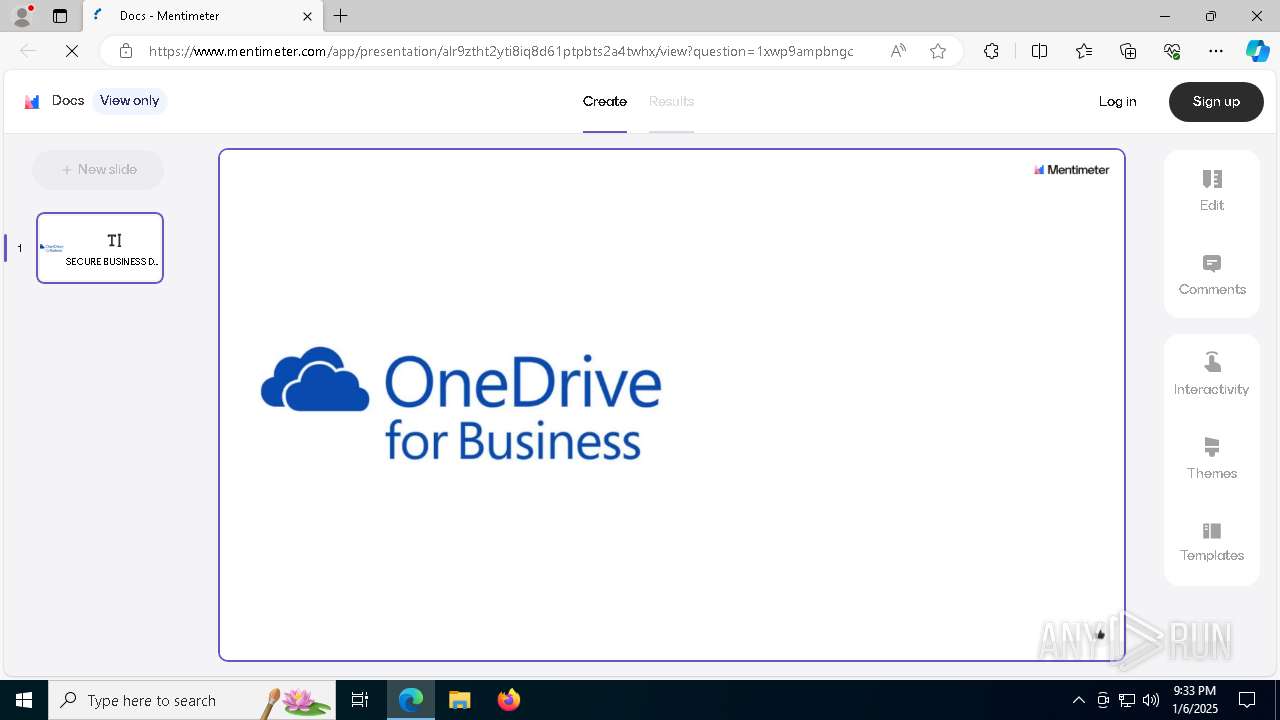Viewport: 1280px width, 720px height.
Task: Open the browser profile icon
Action: (22, 16)
